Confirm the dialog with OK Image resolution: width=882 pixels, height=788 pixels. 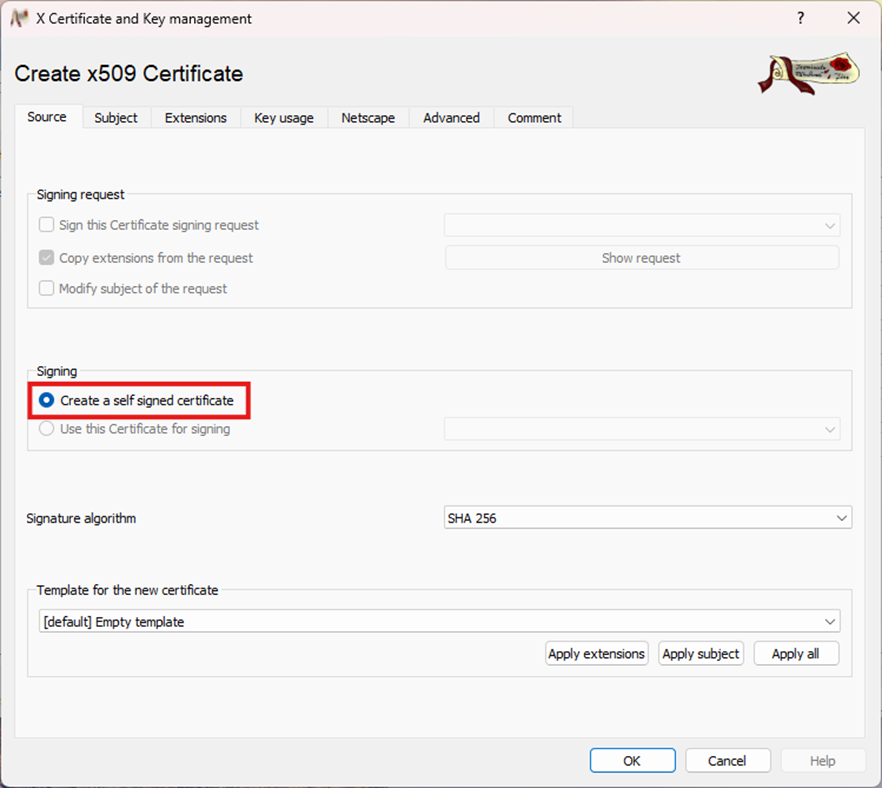pos(632,761)
